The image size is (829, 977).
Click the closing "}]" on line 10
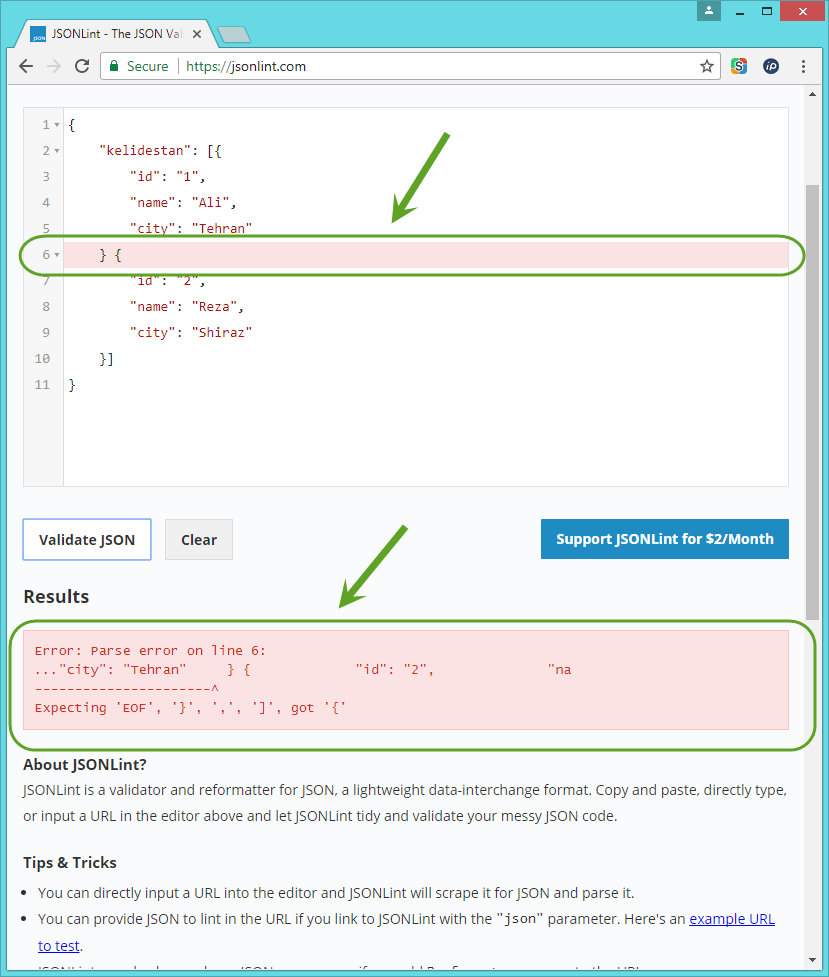point(107,359)
